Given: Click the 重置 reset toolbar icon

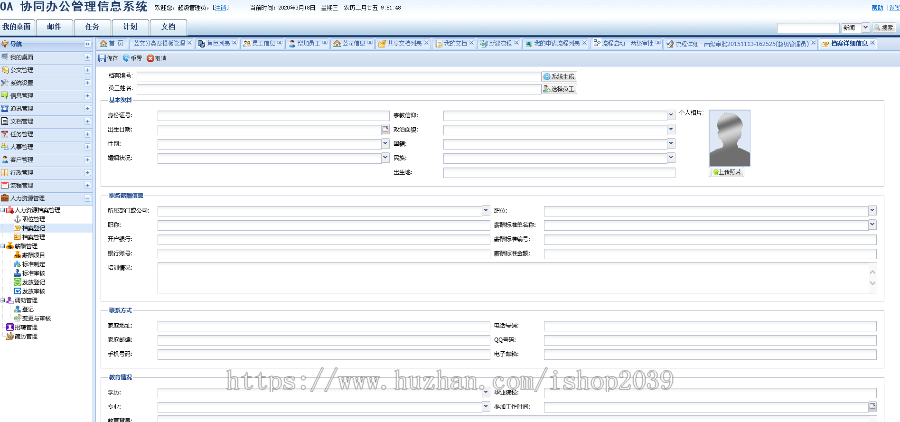Looking at the screenshot, I should 126,59.
